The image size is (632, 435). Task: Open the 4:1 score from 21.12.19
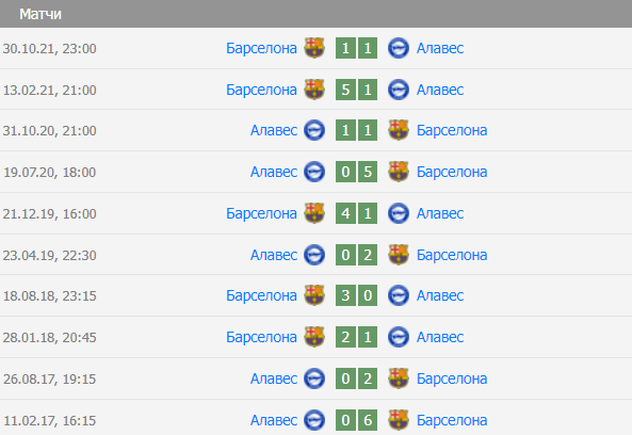(356, 213)
